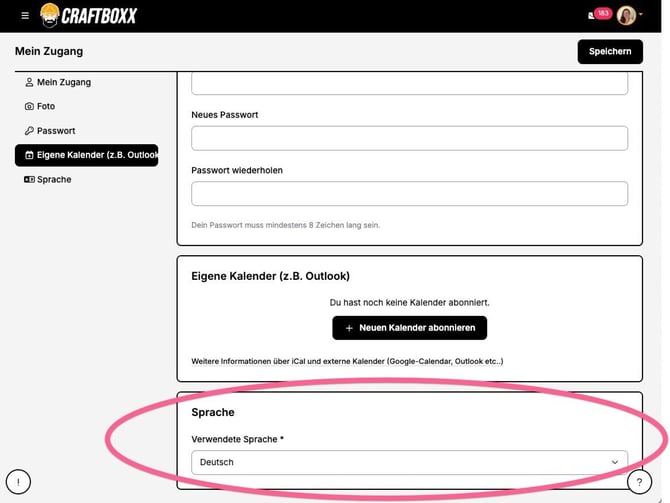Click the Speichern button
670x503 pixels.
pos(610,51)
